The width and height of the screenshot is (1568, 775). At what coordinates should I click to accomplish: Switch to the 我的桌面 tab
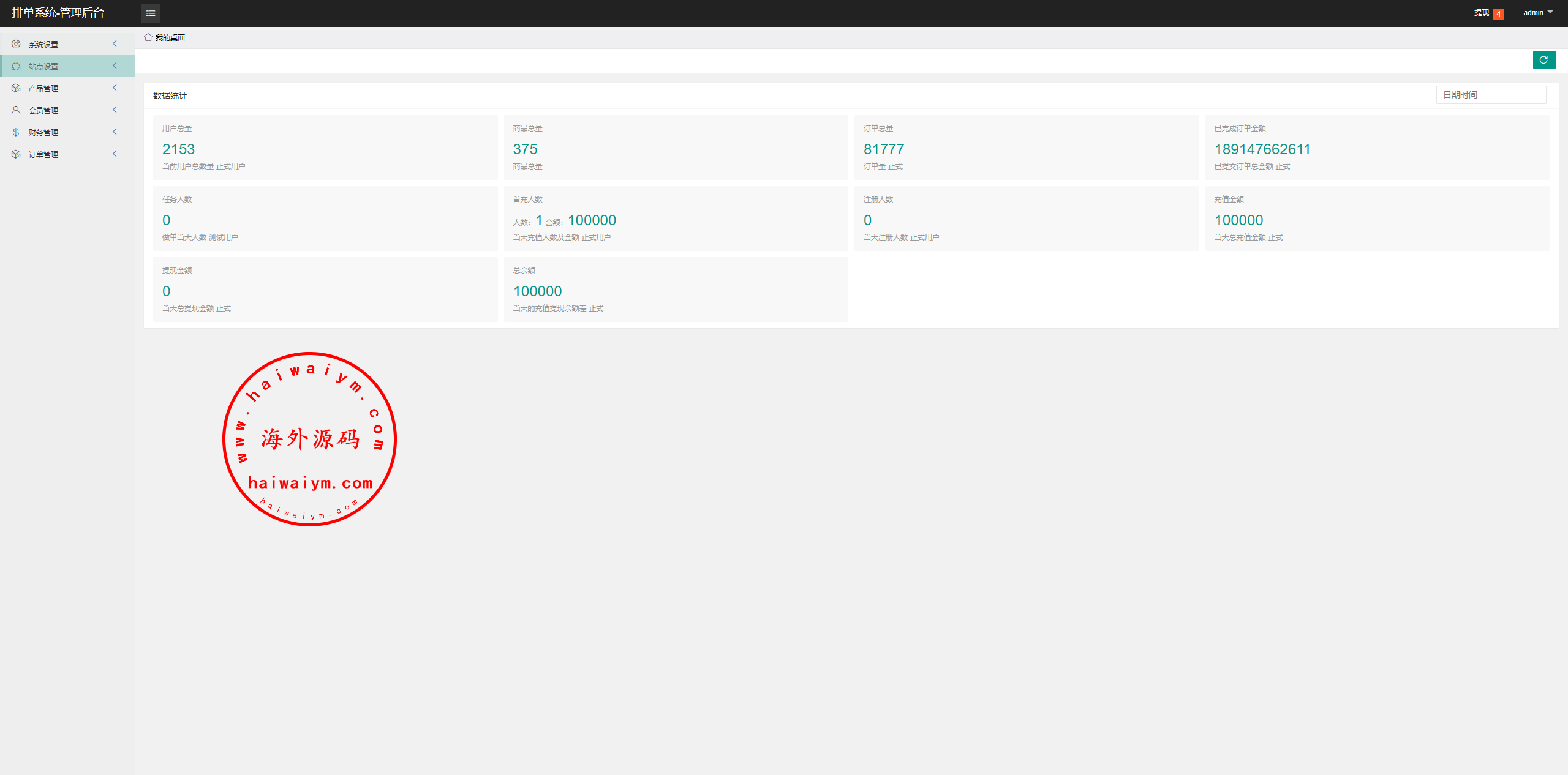[x=170, y=37]
